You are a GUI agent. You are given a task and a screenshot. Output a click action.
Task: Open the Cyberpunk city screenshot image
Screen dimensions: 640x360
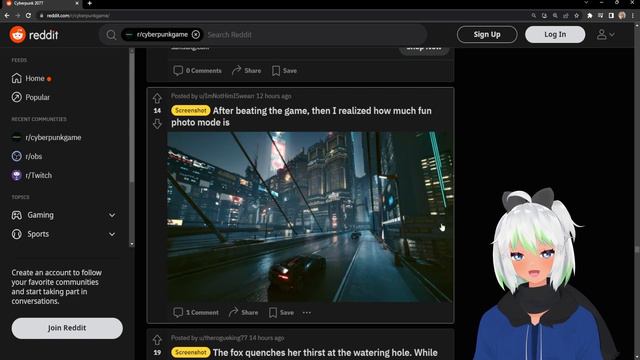tap(310, 217)
